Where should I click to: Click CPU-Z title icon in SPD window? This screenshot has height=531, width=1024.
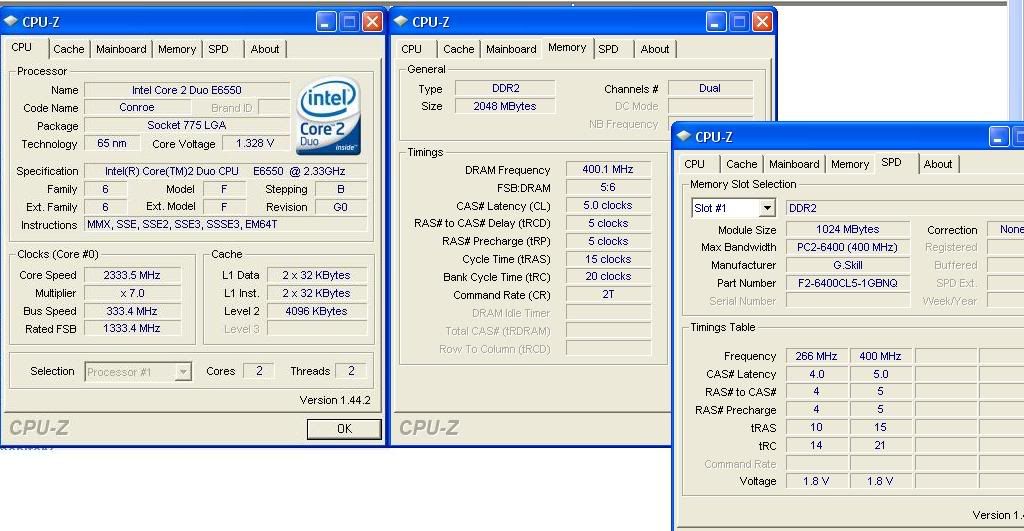(684, 137)
